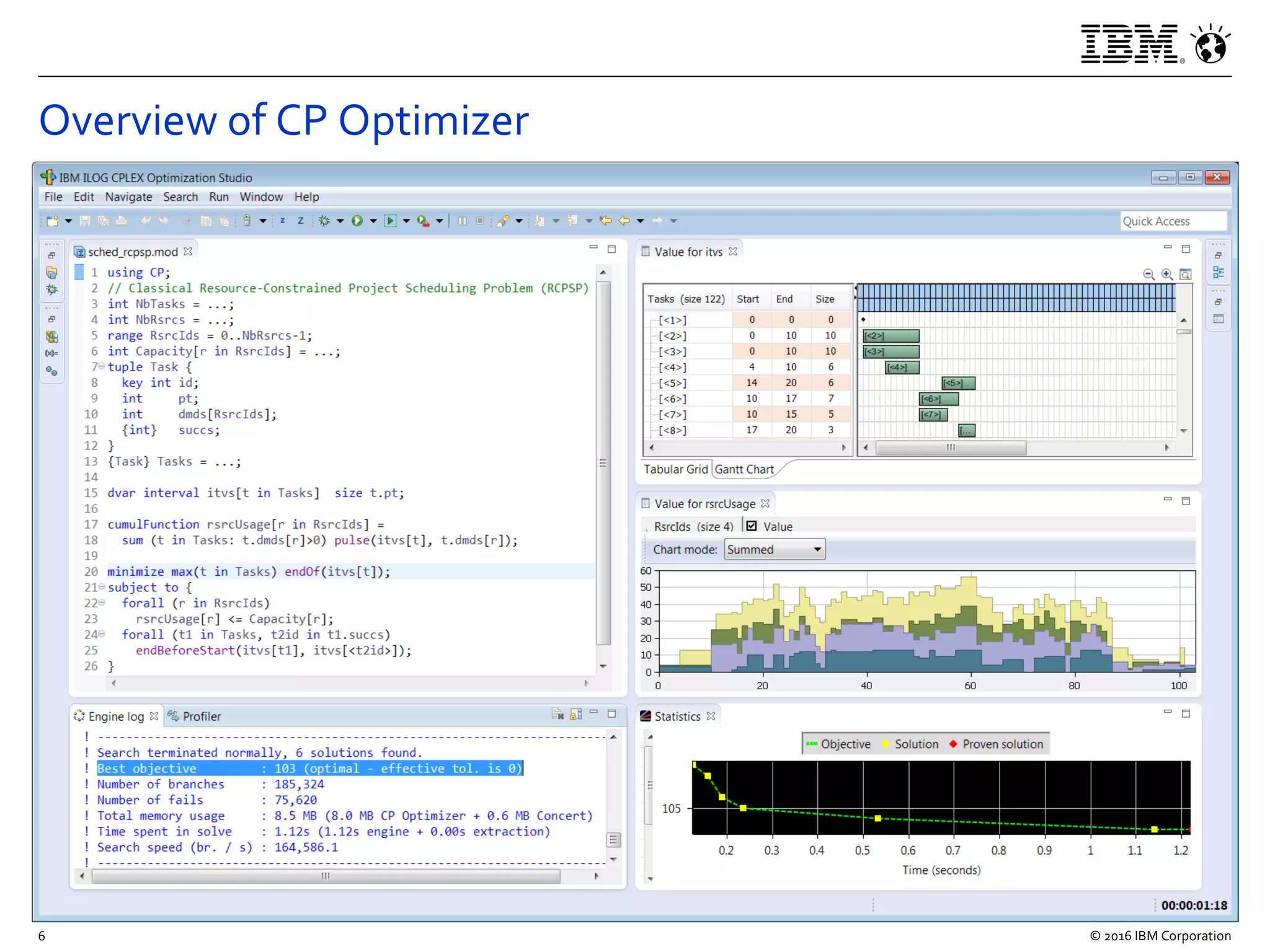Click the Back navigation yellow arrow
The width and height of the screenshot is (1270, 952).
tap(624, 221)
